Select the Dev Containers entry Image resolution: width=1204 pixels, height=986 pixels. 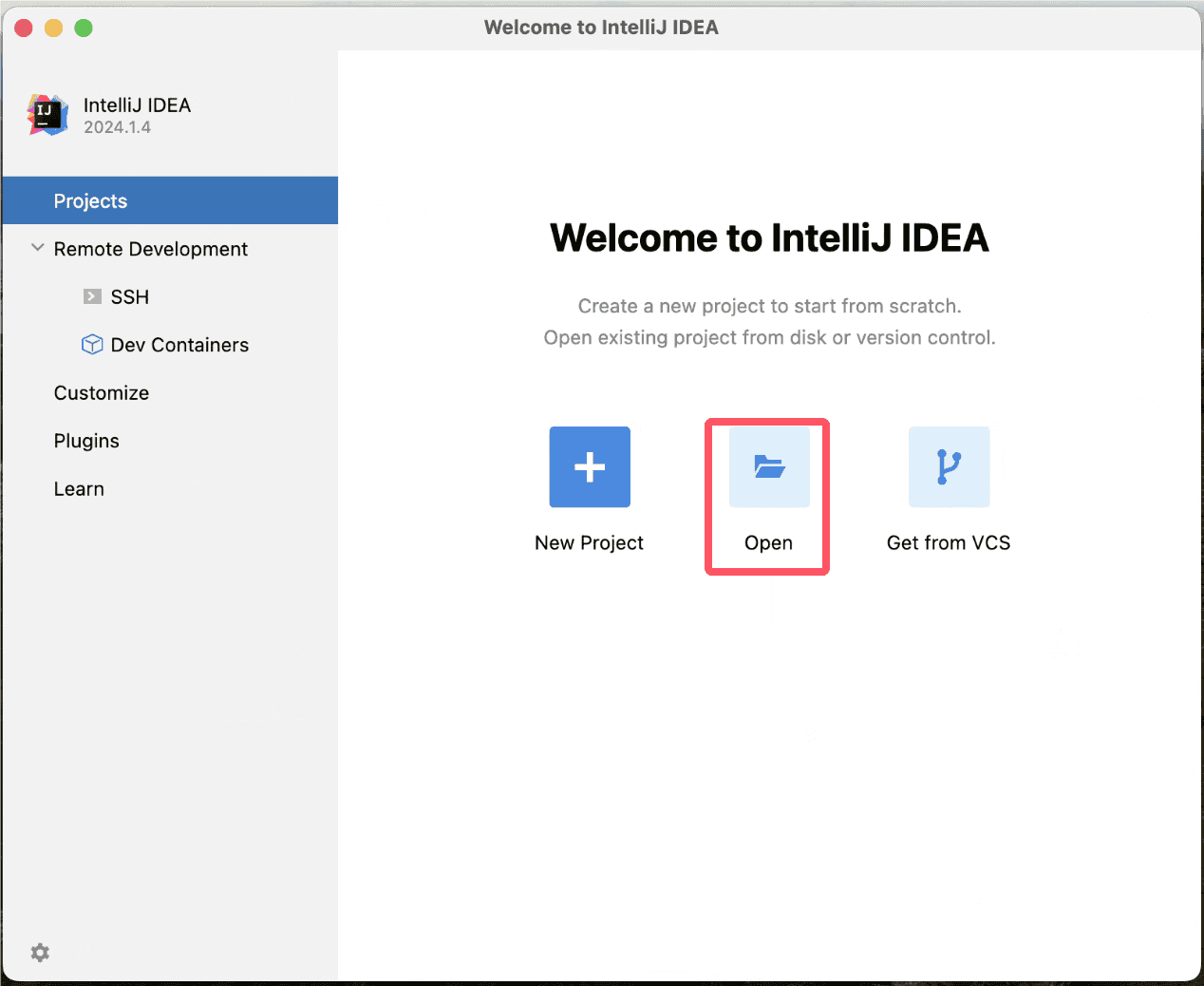[179, 345]
